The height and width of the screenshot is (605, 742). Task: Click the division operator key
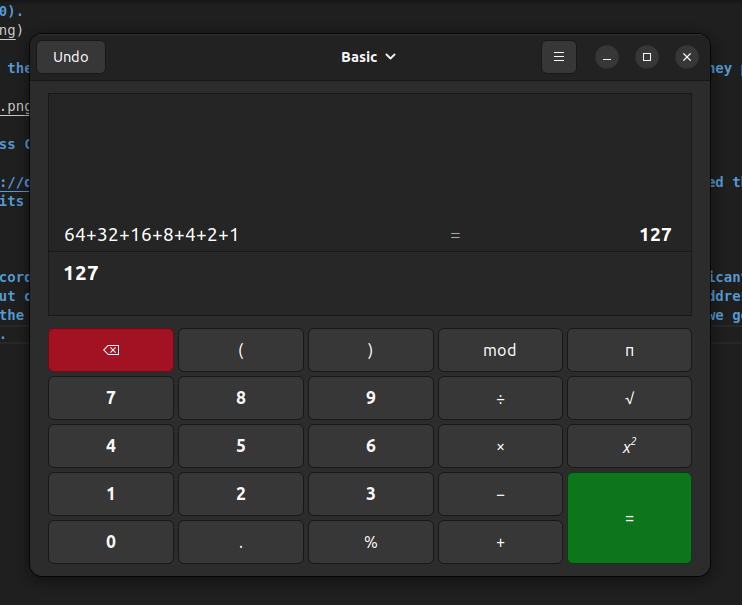(x=500, y=398)
